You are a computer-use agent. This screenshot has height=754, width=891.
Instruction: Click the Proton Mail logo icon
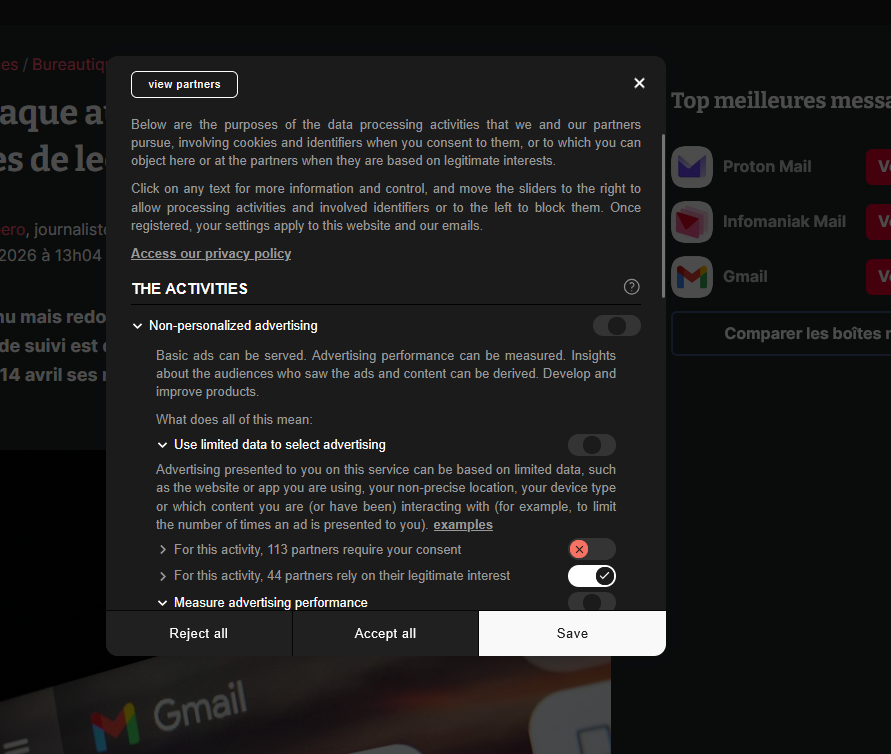[692, 167]
